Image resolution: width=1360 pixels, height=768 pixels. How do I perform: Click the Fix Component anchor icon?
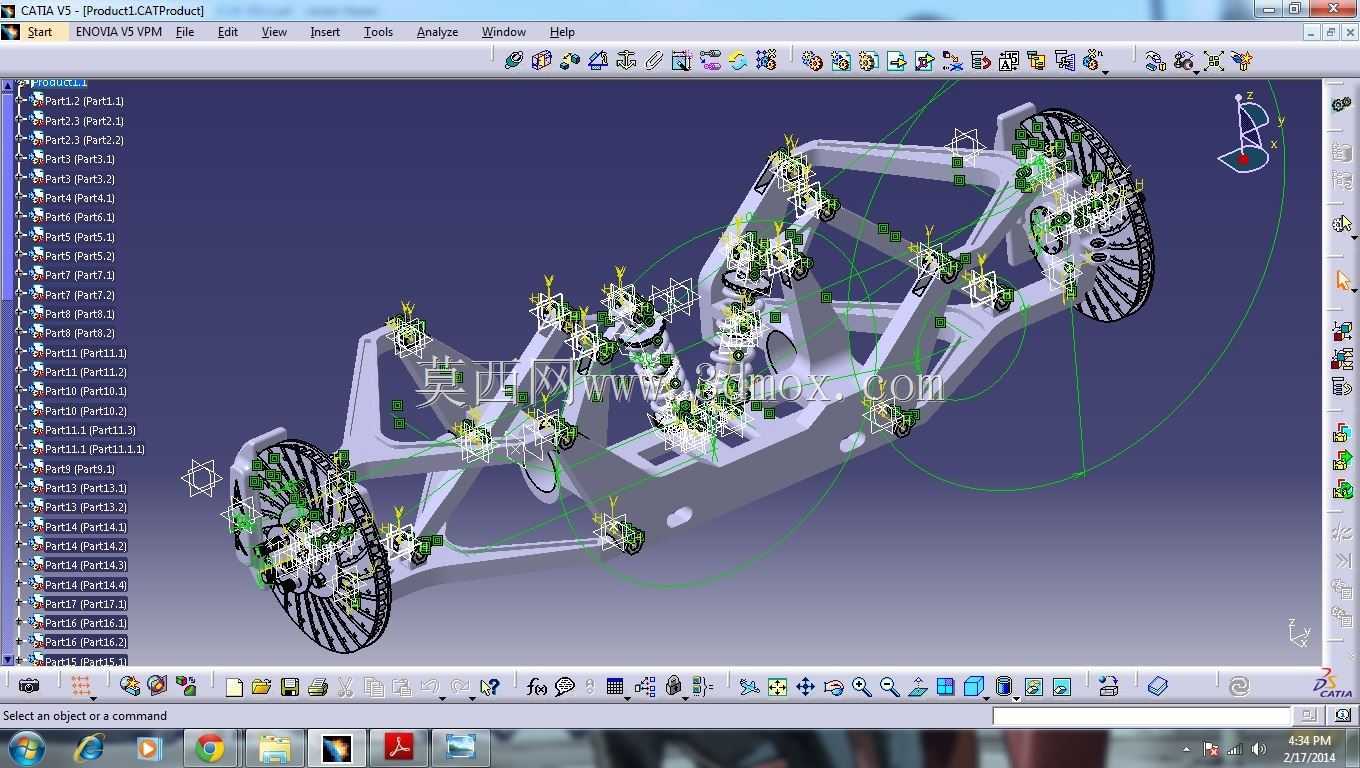click(626, 61)
